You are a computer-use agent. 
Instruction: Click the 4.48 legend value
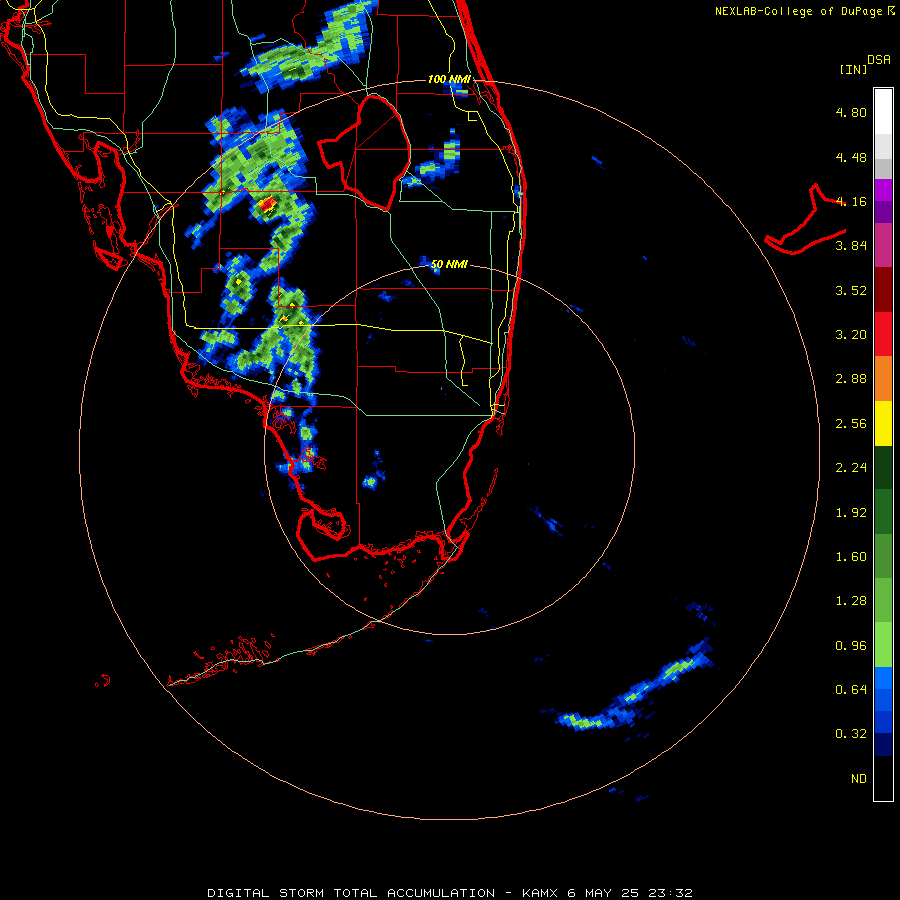coord(851,157)
